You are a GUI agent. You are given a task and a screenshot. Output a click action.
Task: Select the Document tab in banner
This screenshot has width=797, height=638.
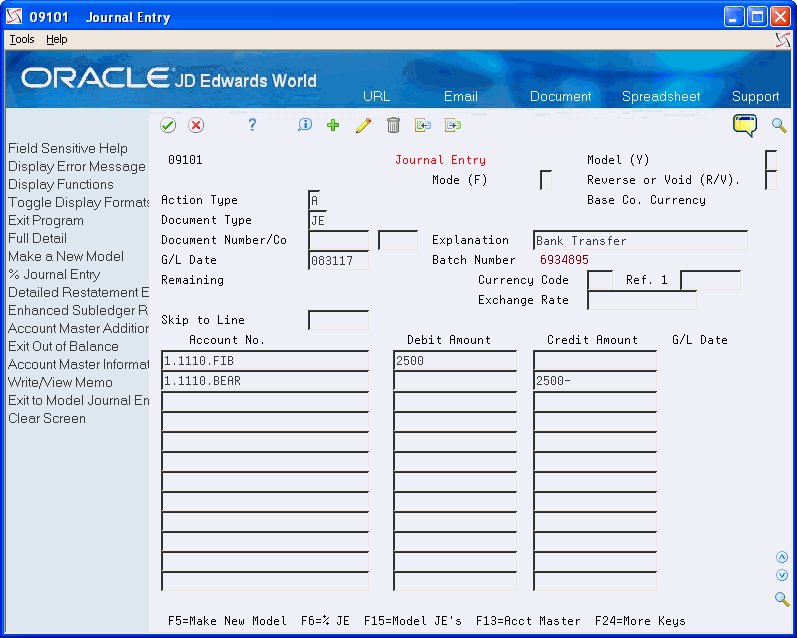pos(561,96)
